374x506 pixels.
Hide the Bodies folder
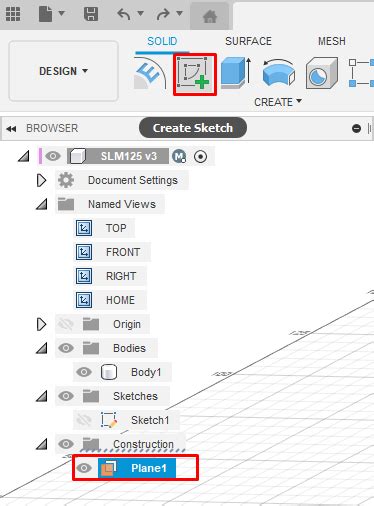tap(66, 348)
